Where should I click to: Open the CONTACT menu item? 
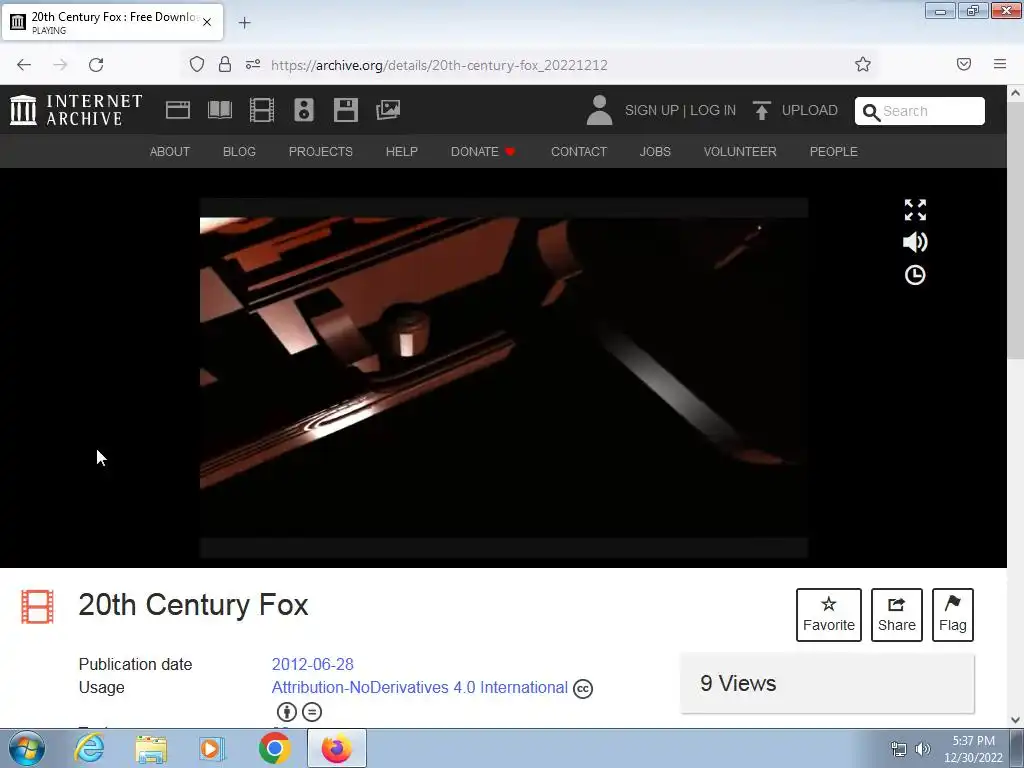click(579, 152)
